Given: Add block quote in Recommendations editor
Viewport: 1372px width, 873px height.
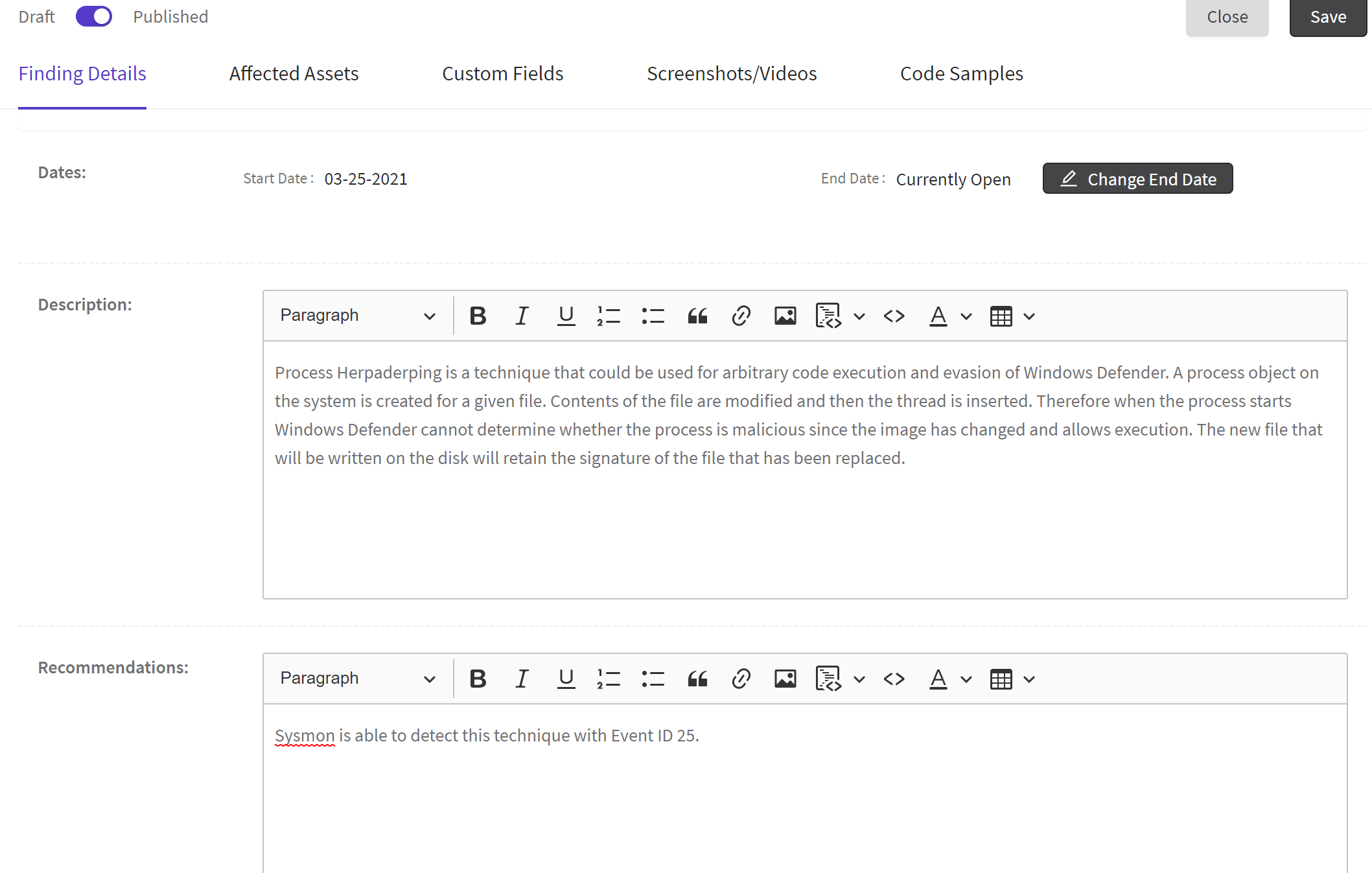Looking at the screenshot, I should [697, 679].
